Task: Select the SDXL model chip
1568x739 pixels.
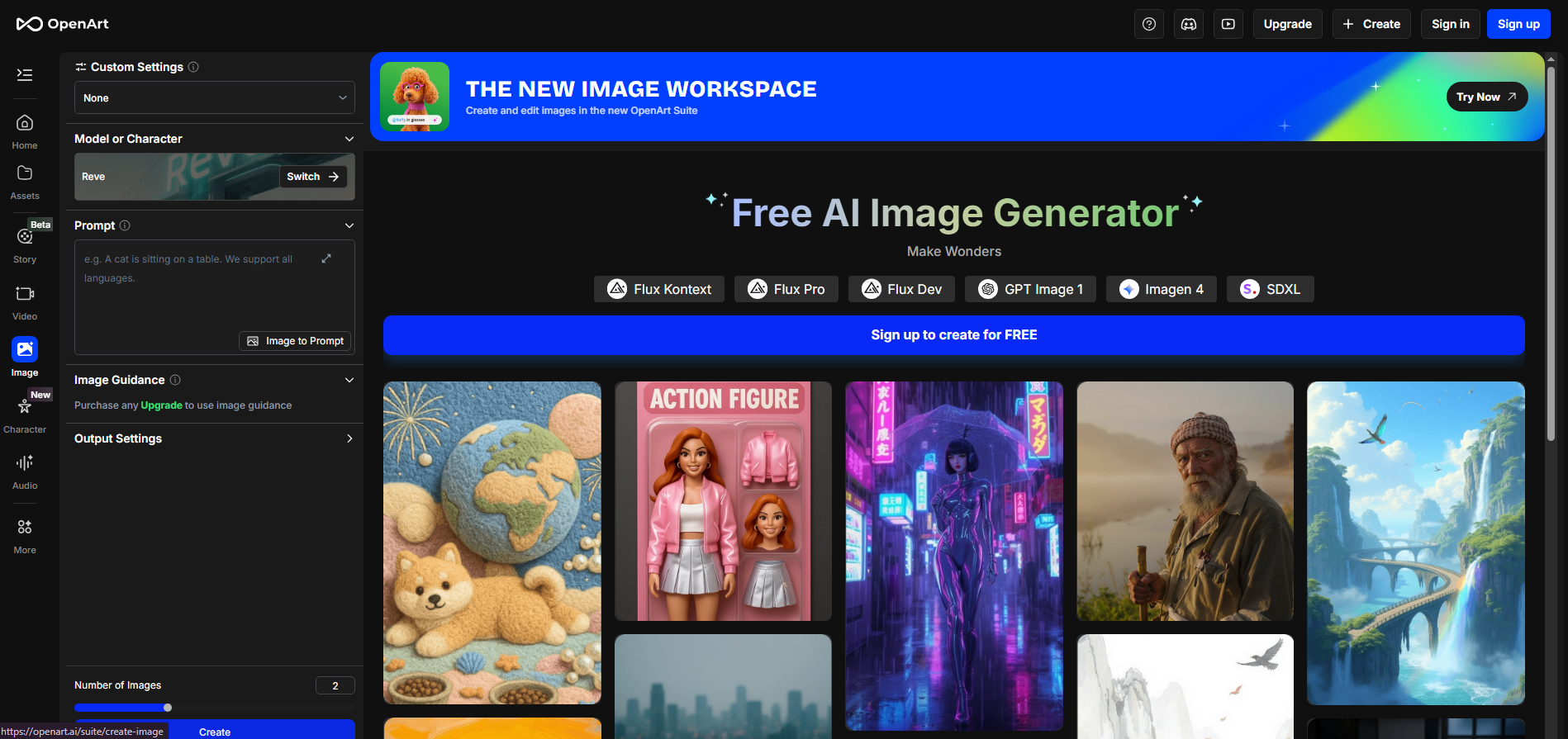Action: click(1271, 289)
